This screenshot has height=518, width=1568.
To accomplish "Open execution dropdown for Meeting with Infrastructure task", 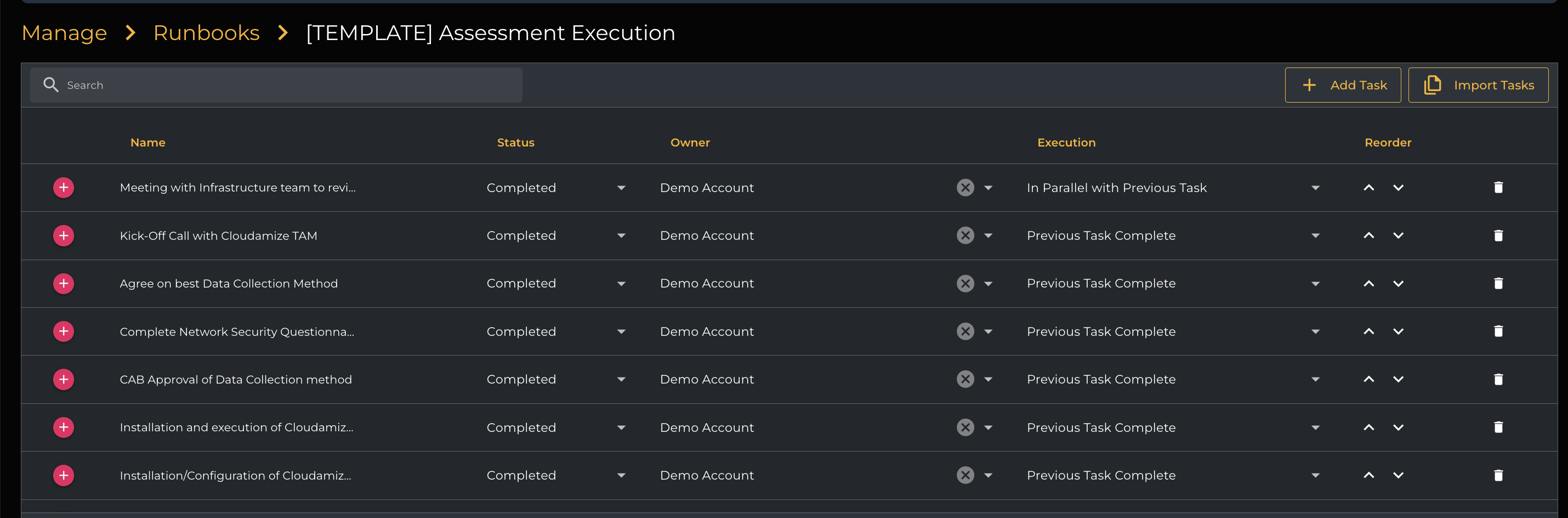I will click(x=1315, y=188).
